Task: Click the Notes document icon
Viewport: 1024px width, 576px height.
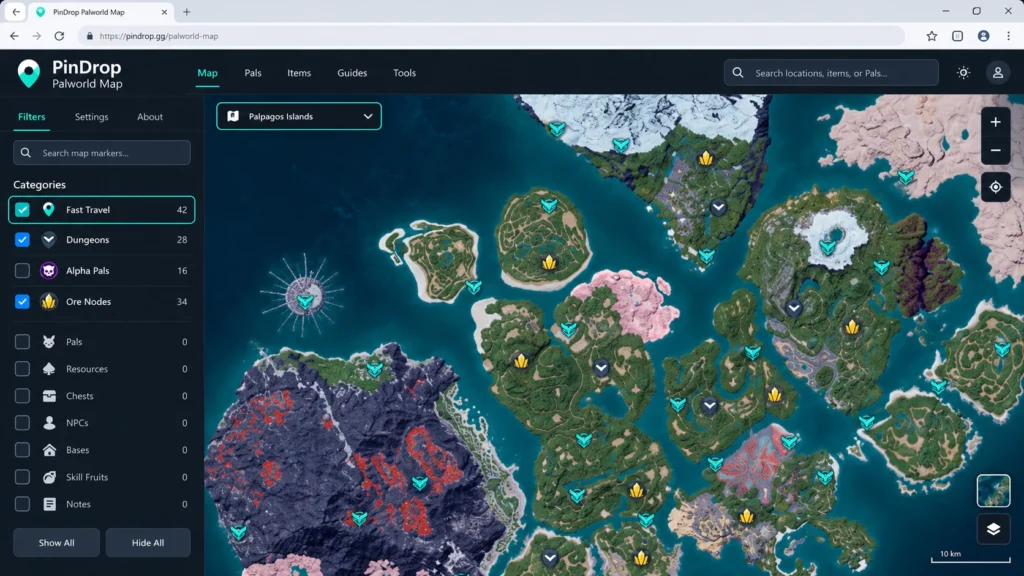Action: coord(49,504)
